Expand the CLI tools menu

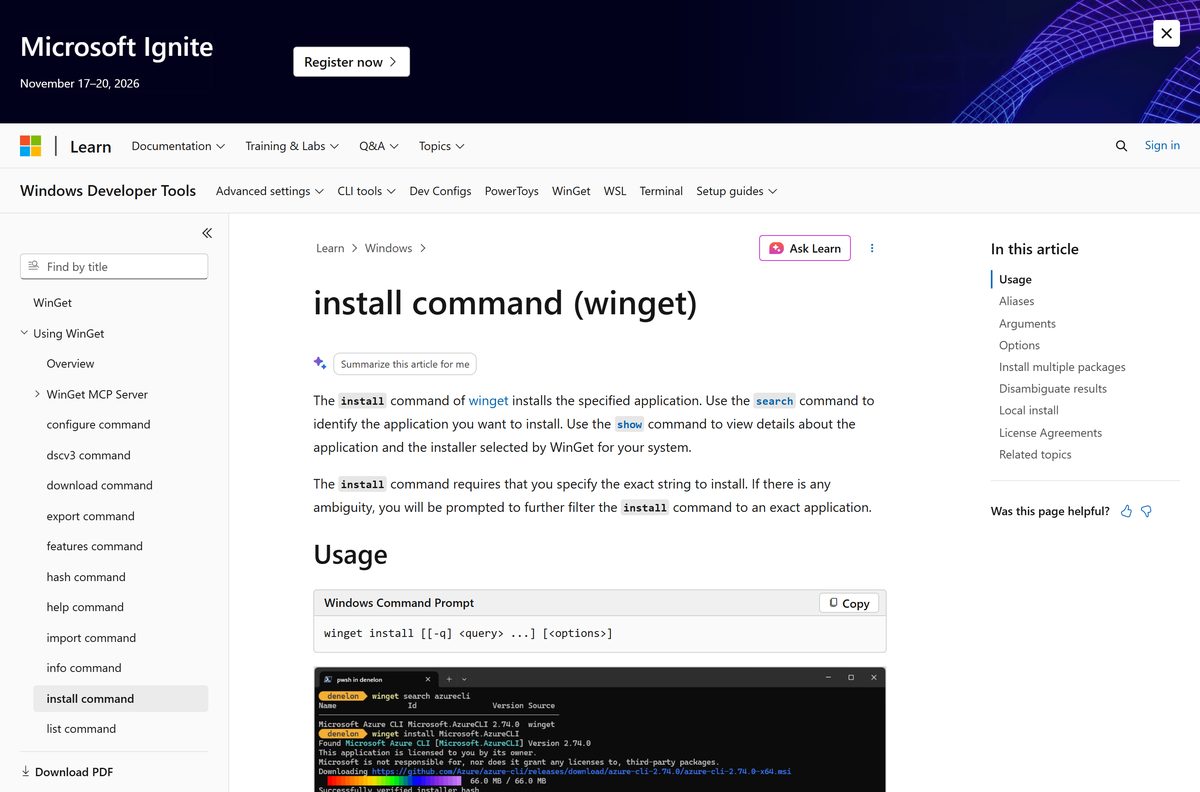pos(366,191)
